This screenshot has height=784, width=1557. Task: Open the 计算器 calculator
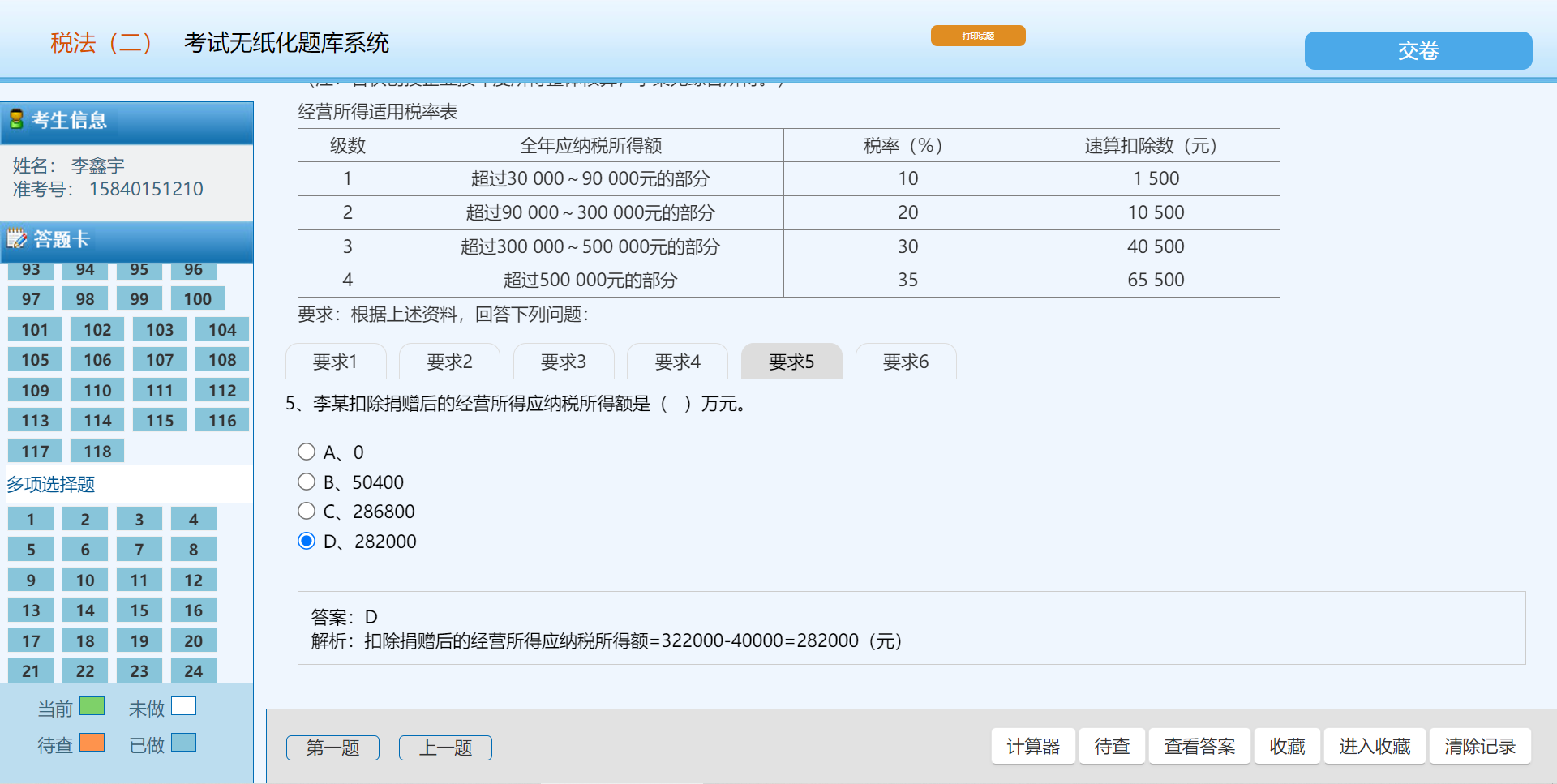tap(1032, 746)
